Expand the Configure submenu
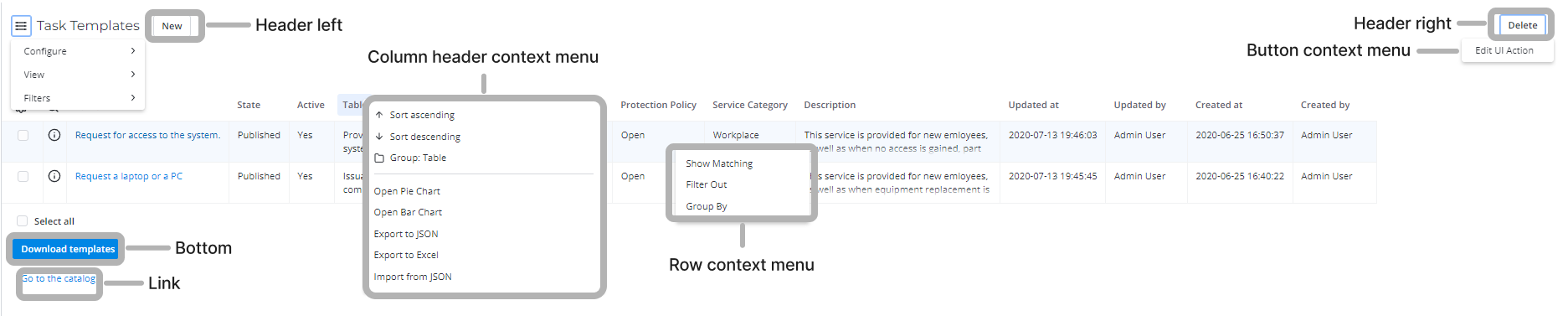 point(133,51)
